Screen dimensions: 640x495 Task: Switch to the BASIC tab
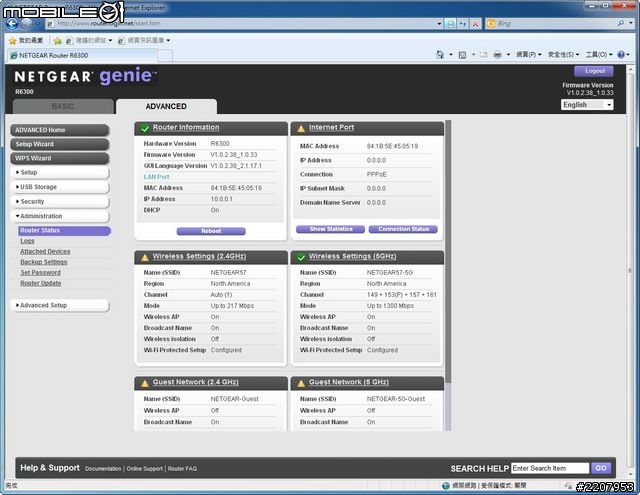[x=63, y=107]
